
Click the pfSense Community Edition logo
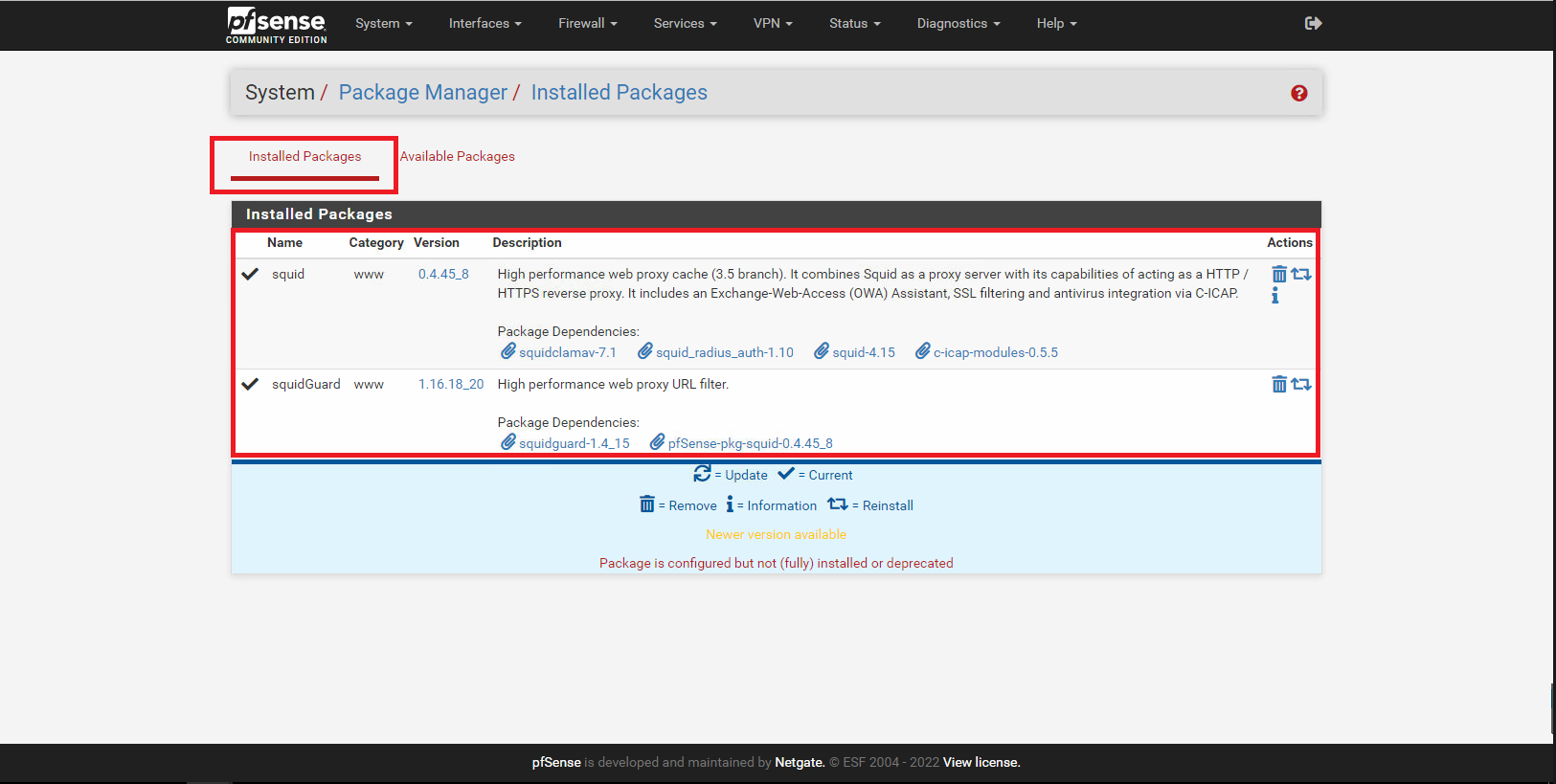[x=277, y=25]
